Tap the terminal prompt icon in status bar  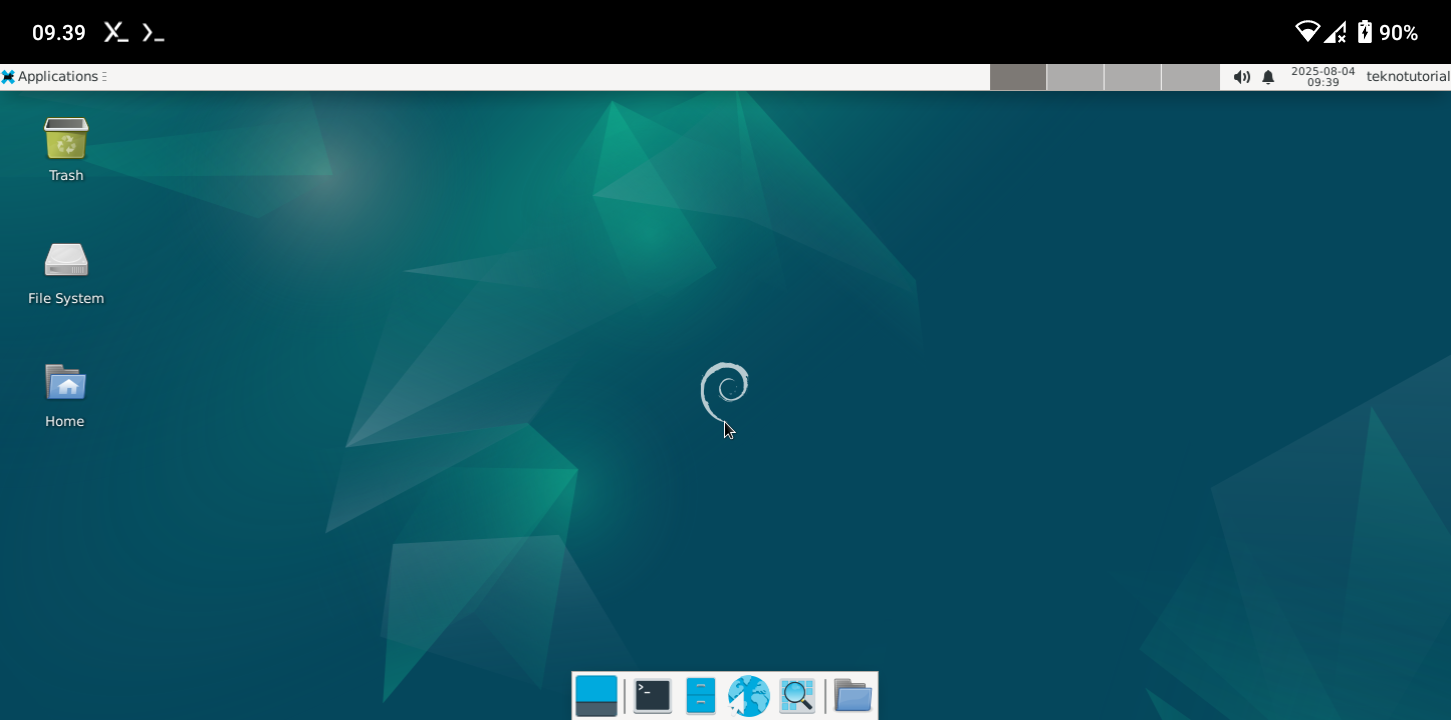(152, 32)
